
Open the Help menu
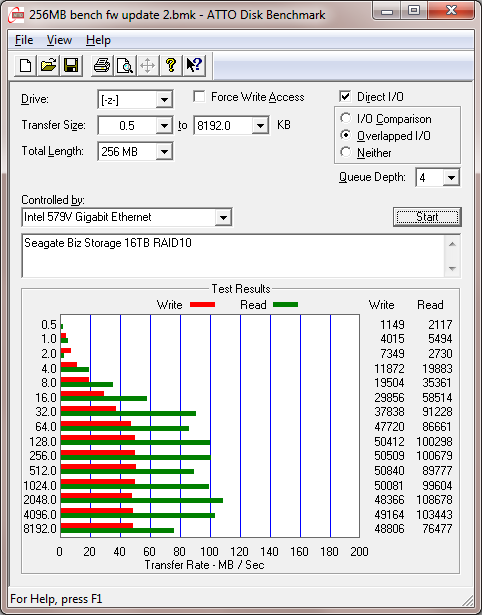[x=98, y=40]
